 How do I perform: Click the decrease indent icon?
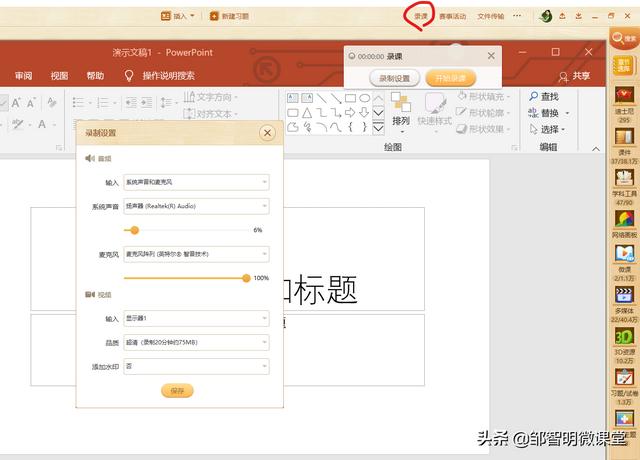(131, 102)
